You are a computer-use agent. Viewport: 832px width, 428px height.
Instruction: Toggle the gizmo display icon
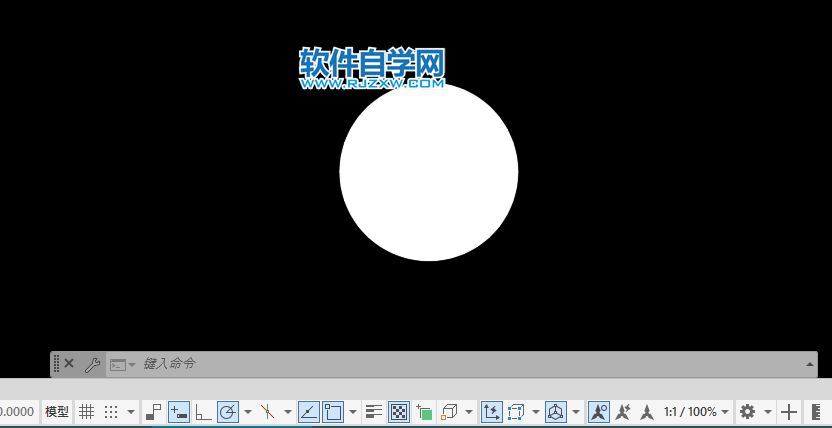[x=556, y=412]
